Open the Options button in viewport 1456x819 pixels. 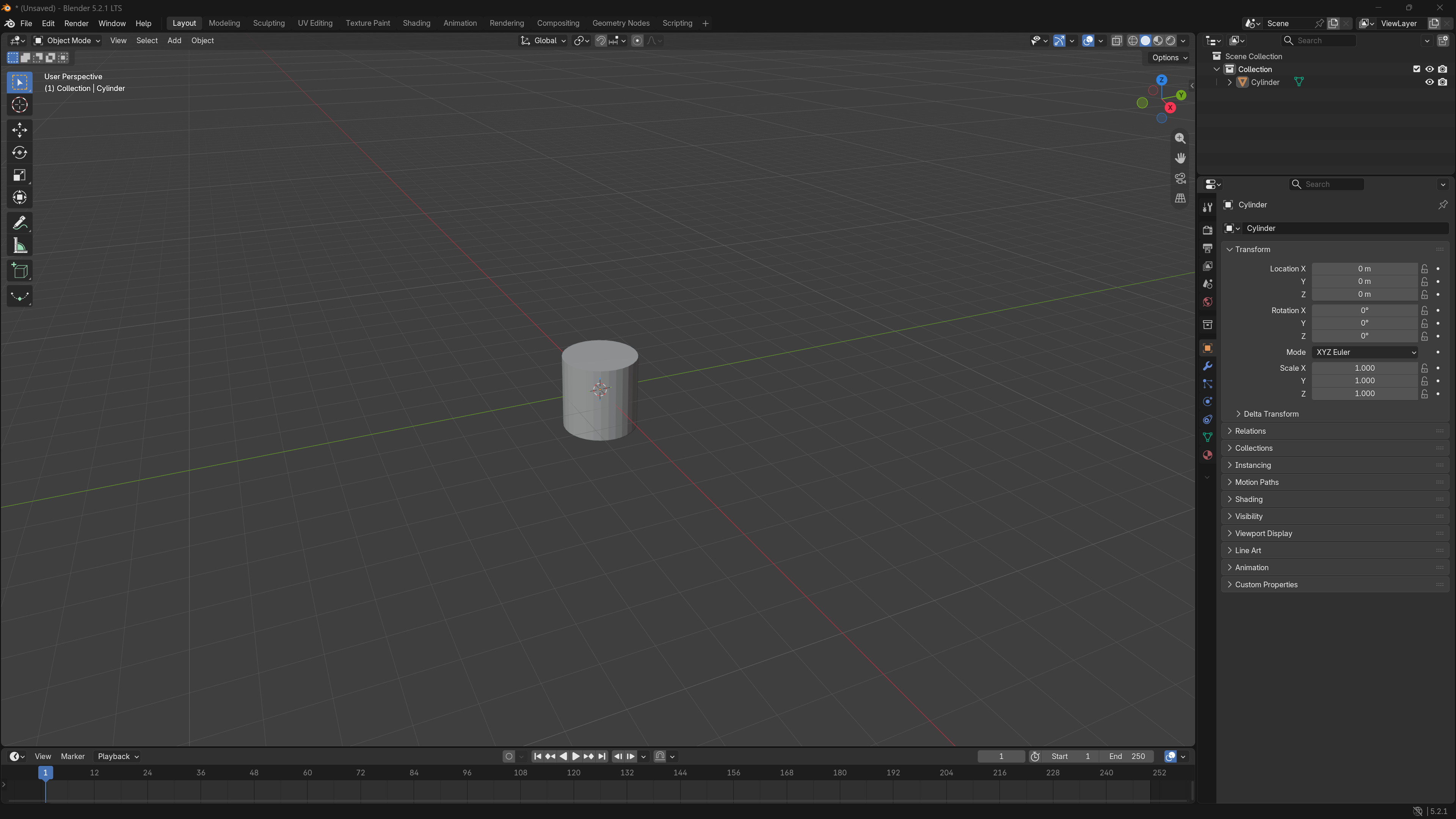[x=1169, y=58]
